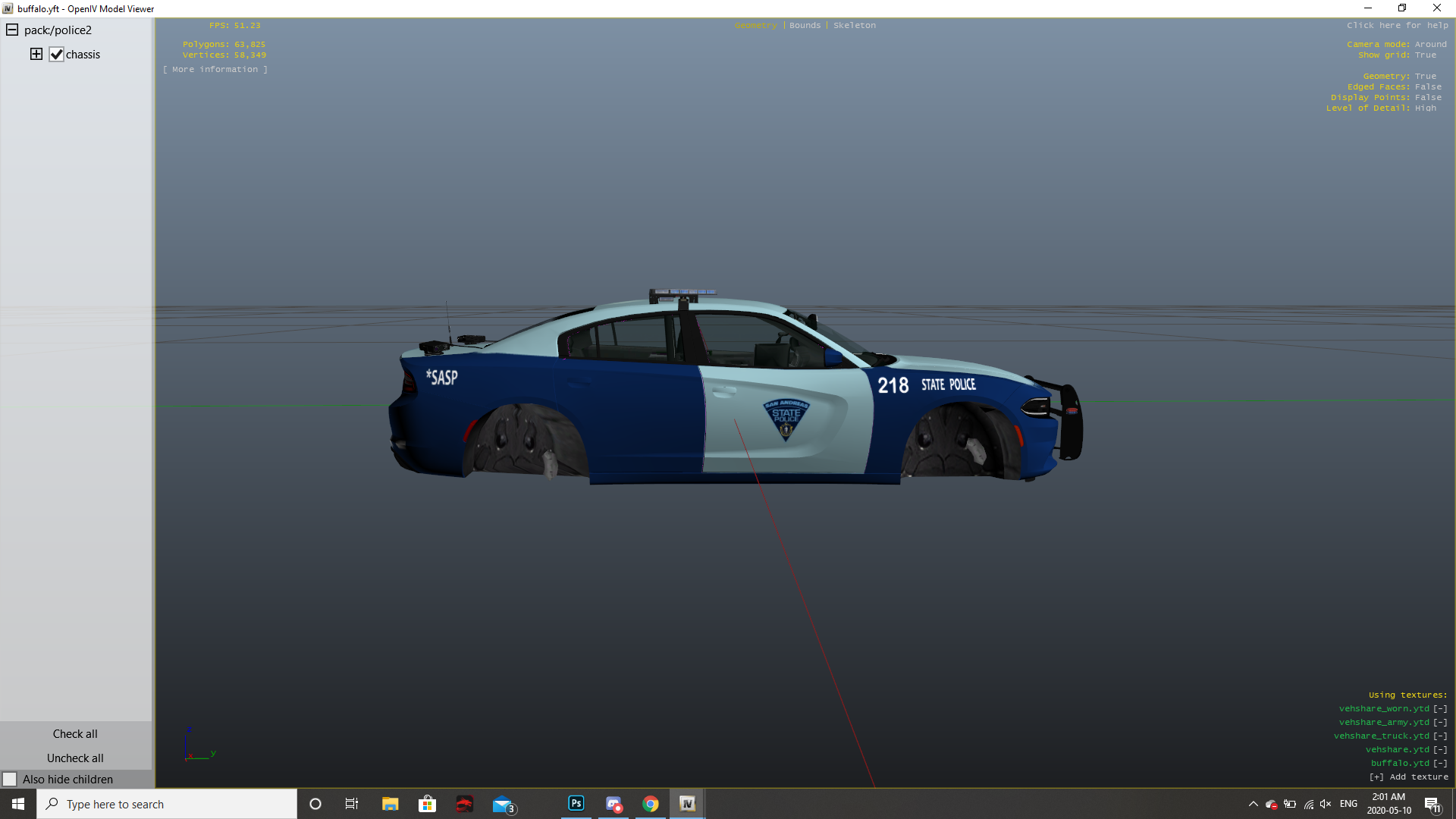Open the Click here for help link

coord(1397,25)
